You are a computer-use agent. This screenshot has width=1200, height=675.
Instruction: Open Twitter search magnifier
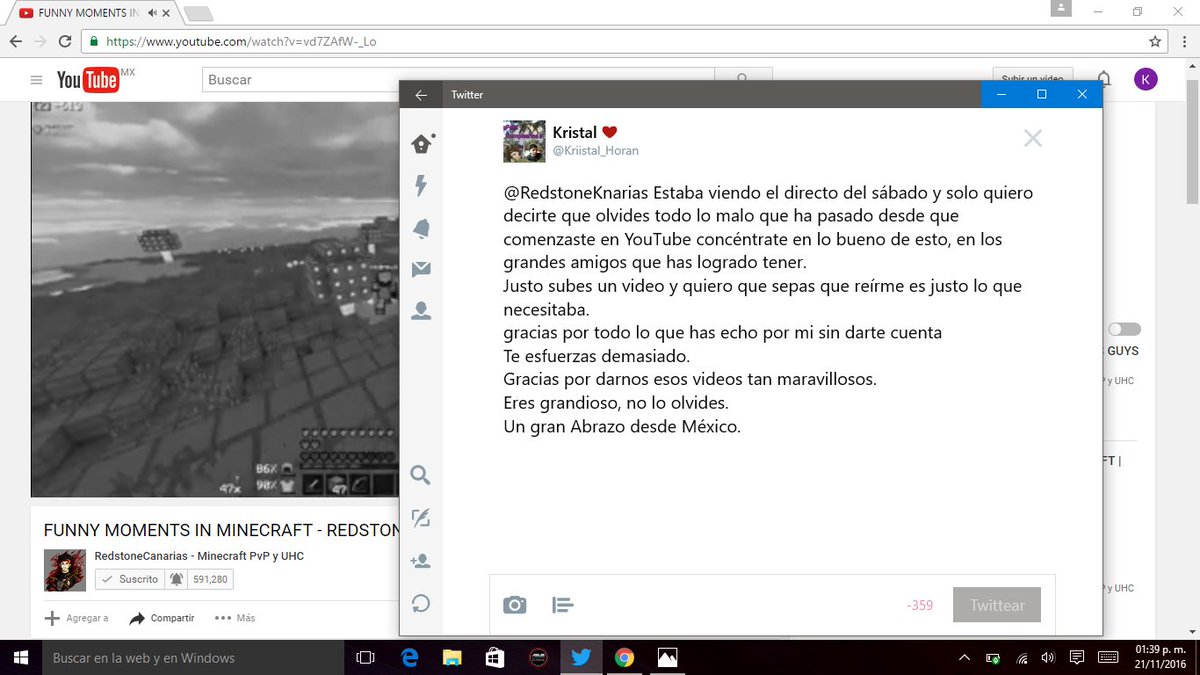click(x=421, y=475)
